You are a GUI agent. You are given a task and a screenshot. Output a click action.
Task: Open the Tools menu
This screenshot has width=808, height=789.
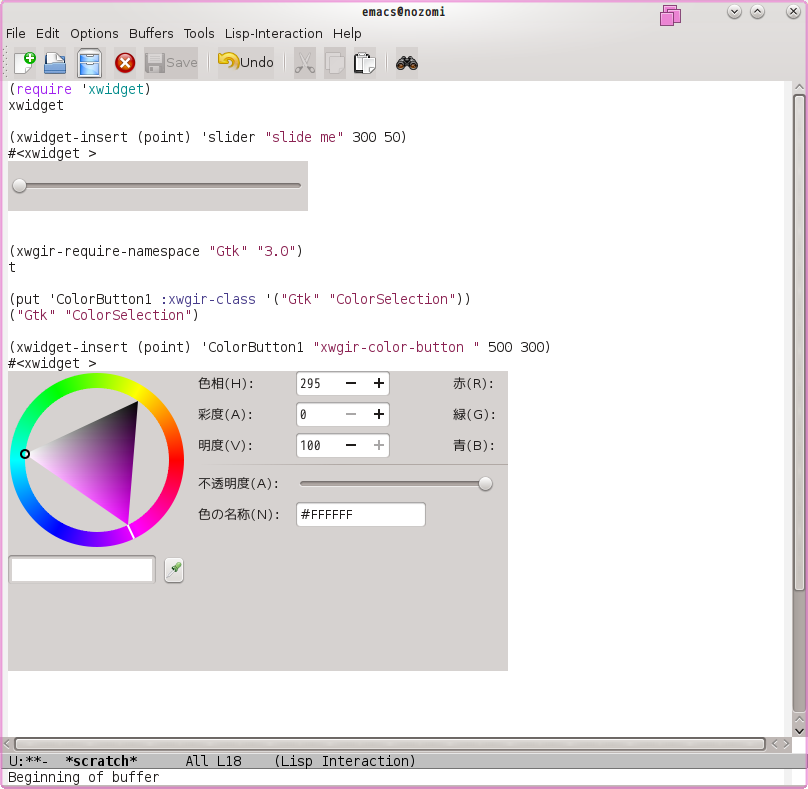tap(199, 33)
